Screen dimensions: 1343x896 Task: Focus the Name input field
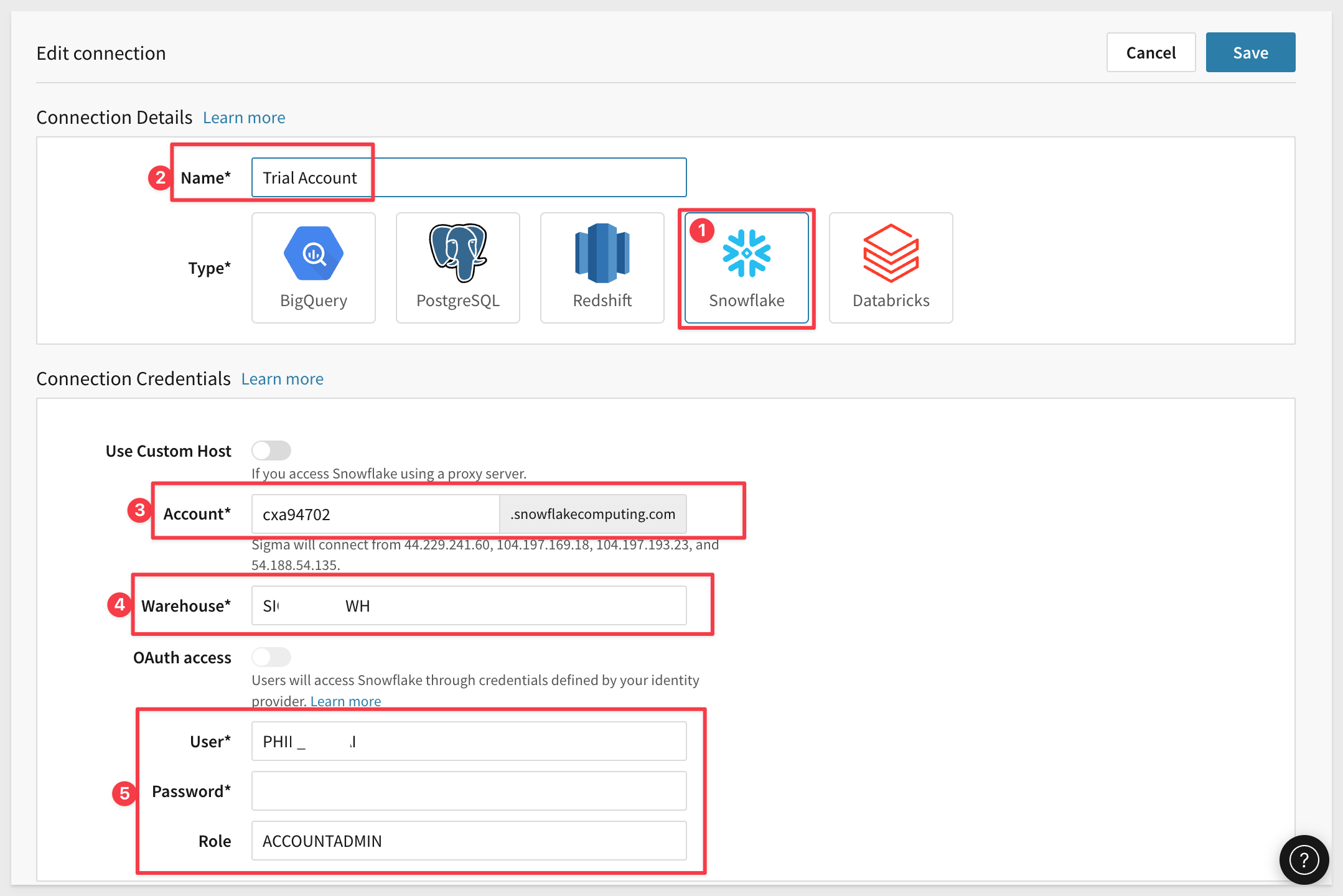[469, 177]
